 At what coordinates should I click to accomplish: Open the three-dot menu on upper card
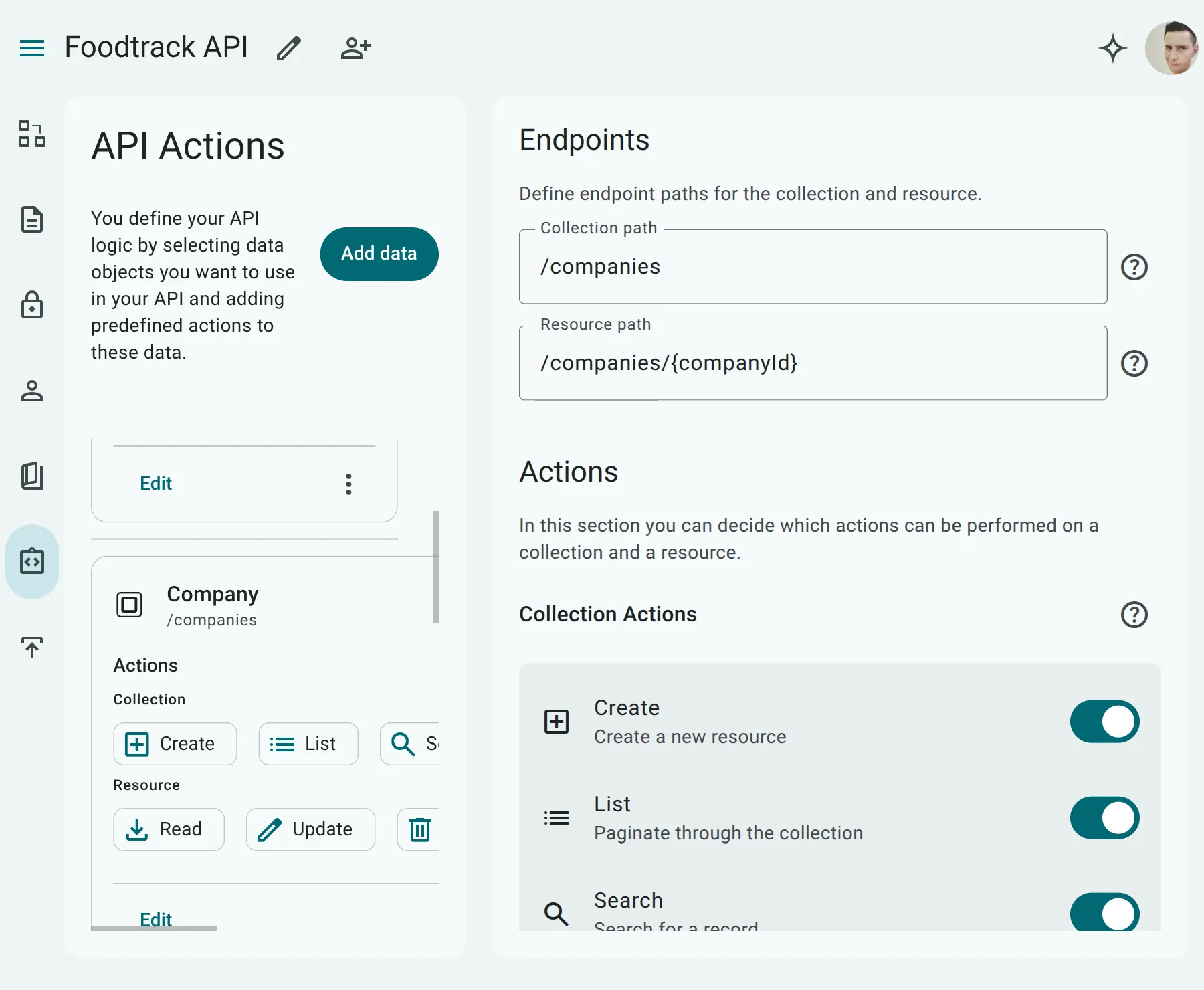(x=348, y=484)
